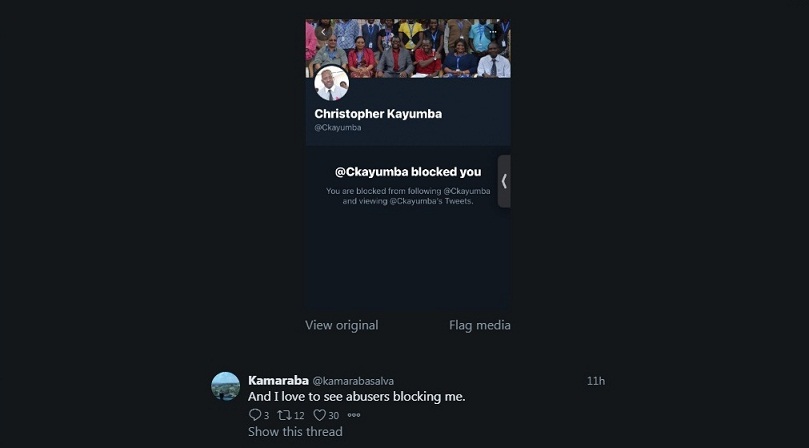The height and width of the screenshot is (448, 809).
Task: Click the back arrow in the screenshot header
Action: (323, 32)
